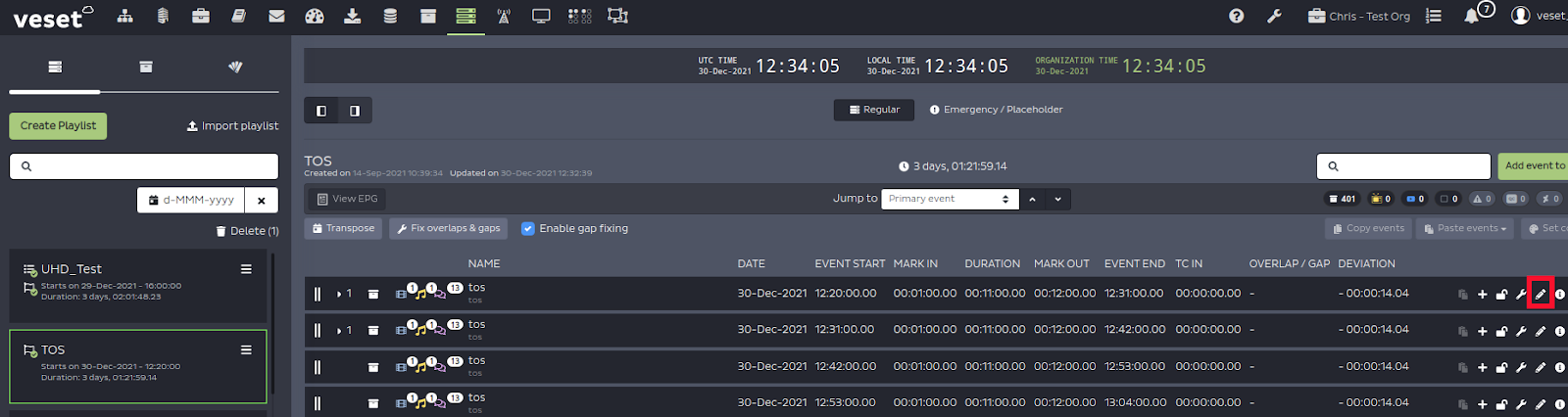Screen dimensions: 1568x417
Task: Open the Paste events dropdown
Action: click(1465, 228)
